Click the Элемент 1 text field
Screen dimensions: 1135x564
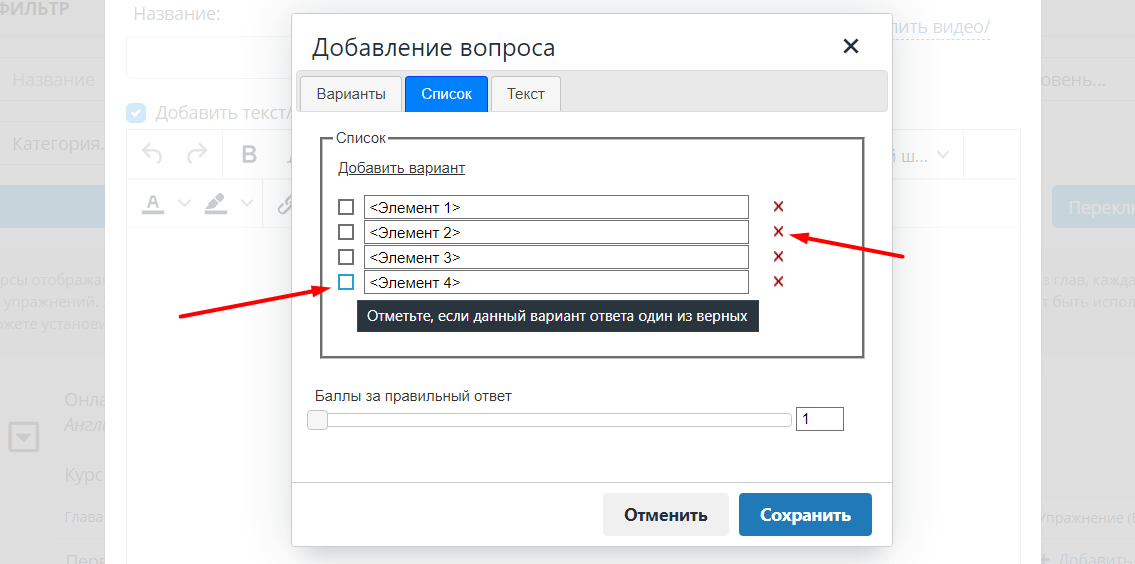[x=556, y=207]
